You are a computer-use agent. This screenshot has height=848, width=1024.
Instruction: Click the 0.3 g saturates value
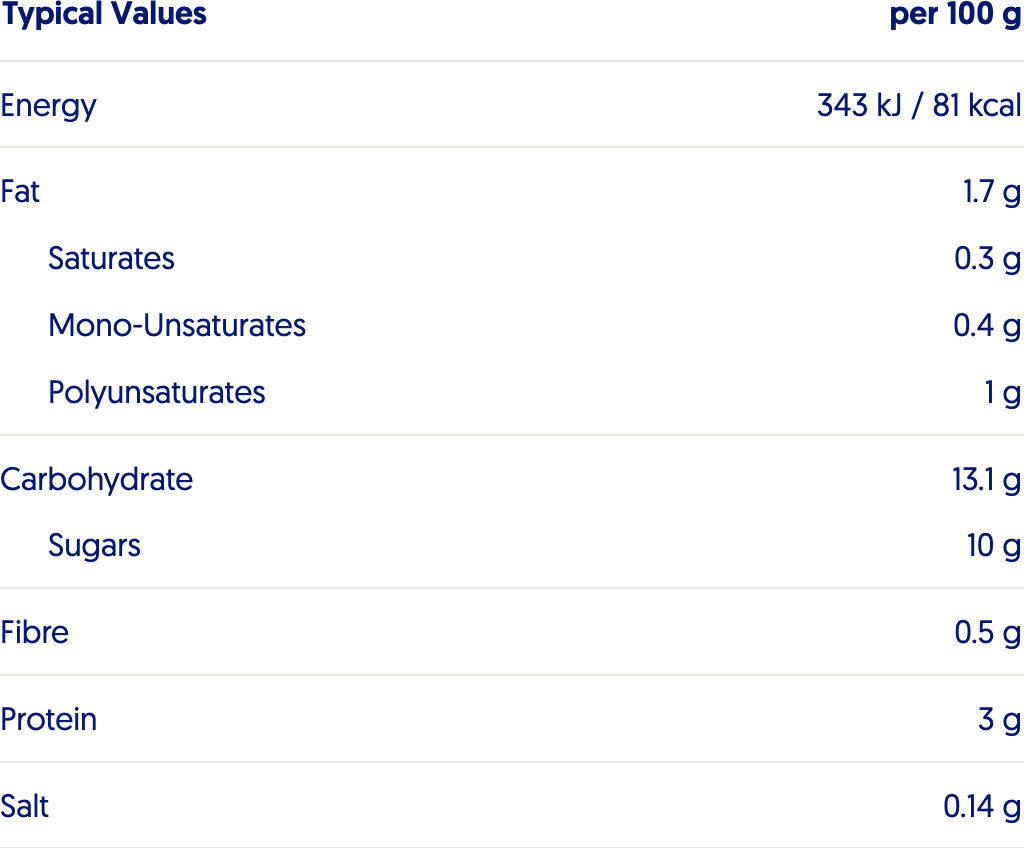[x=987, y=260]
